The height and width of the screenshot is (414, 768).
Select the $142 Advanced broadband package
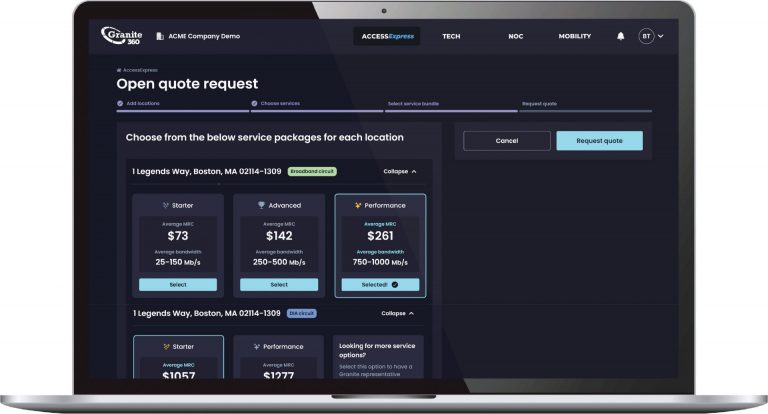coord(279,284)
